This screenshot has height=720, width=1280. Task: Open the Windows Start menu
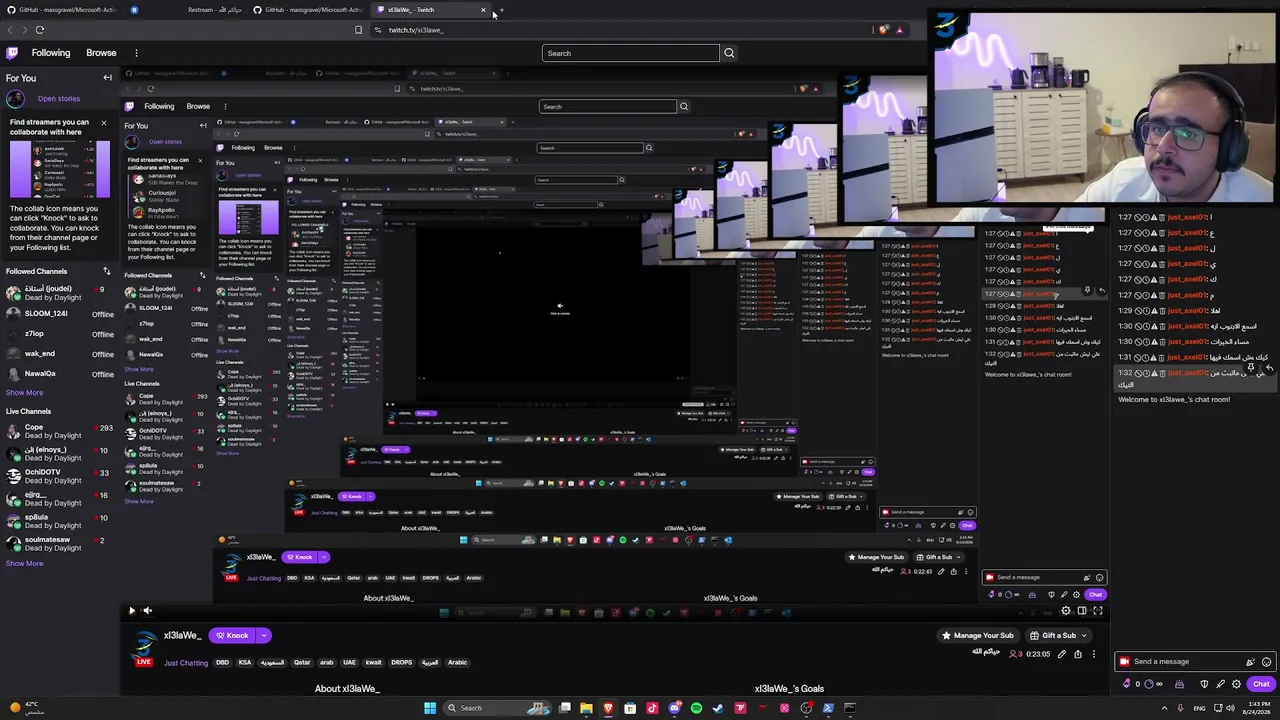click(430, 708)
